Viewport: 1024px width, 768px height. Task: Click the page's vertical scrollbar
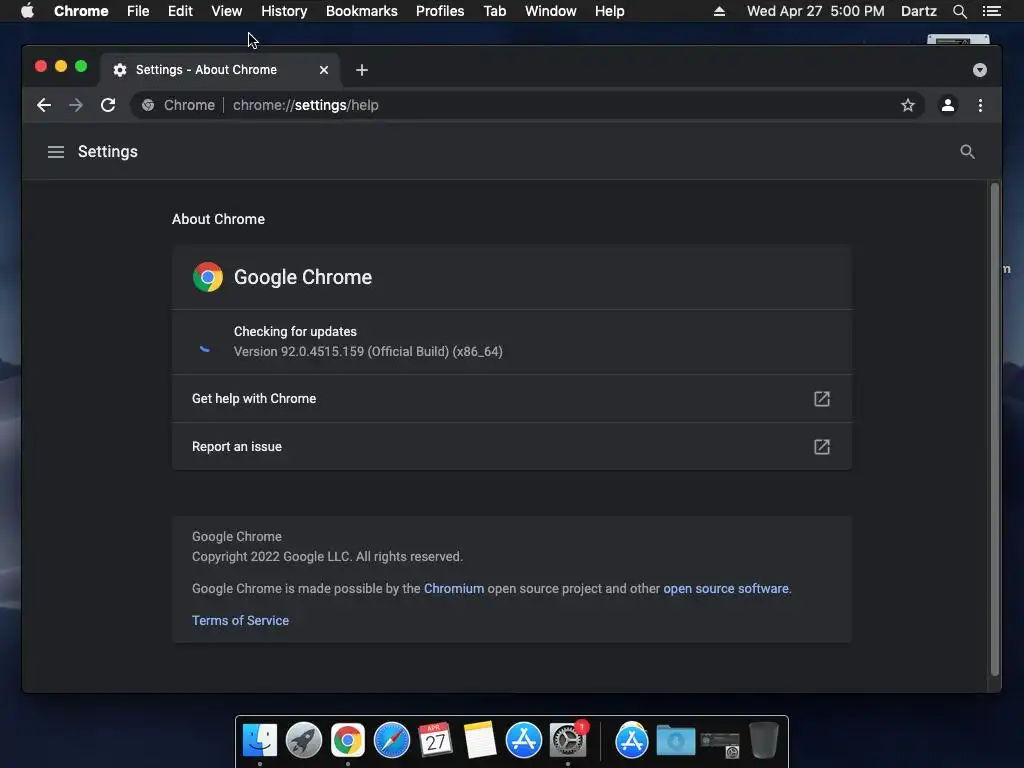(995, 430)
